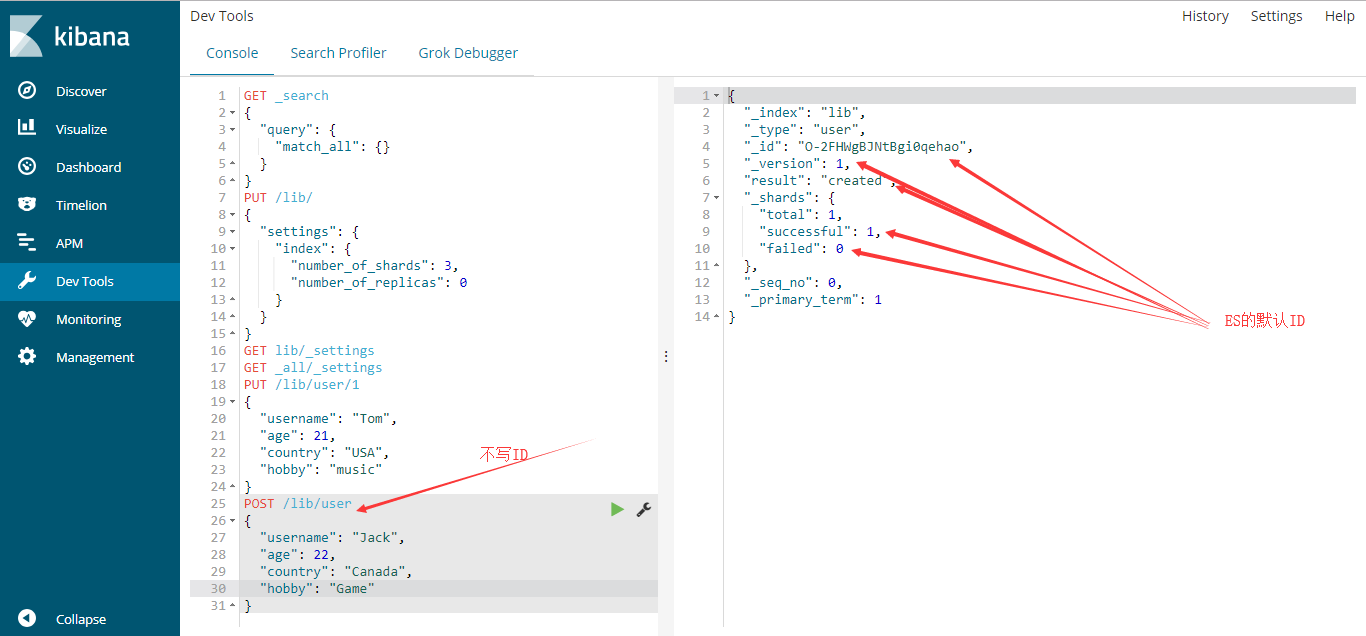Click "country": "USA" line

[x=324, y=453]
